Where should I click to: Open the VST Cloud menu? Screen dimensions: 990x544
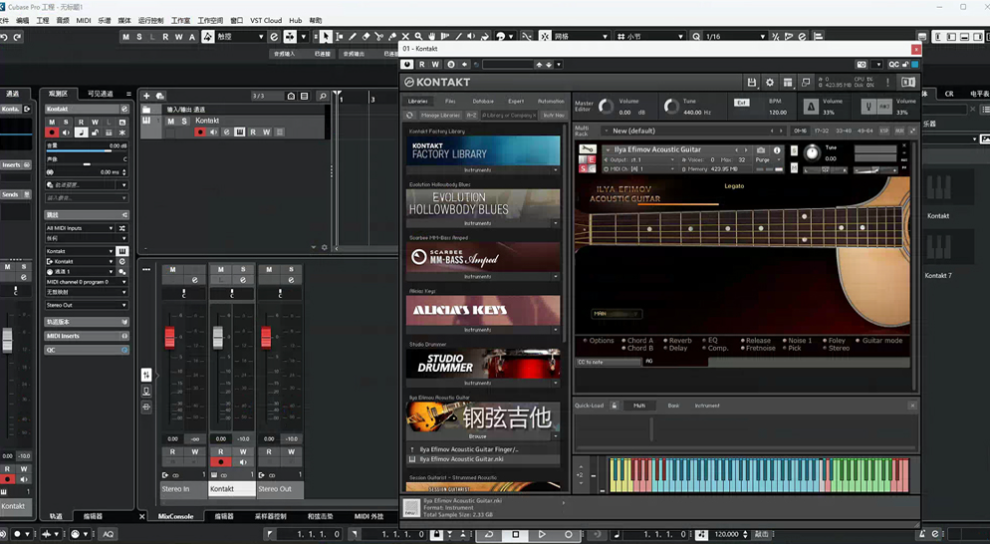click(265, 20)
